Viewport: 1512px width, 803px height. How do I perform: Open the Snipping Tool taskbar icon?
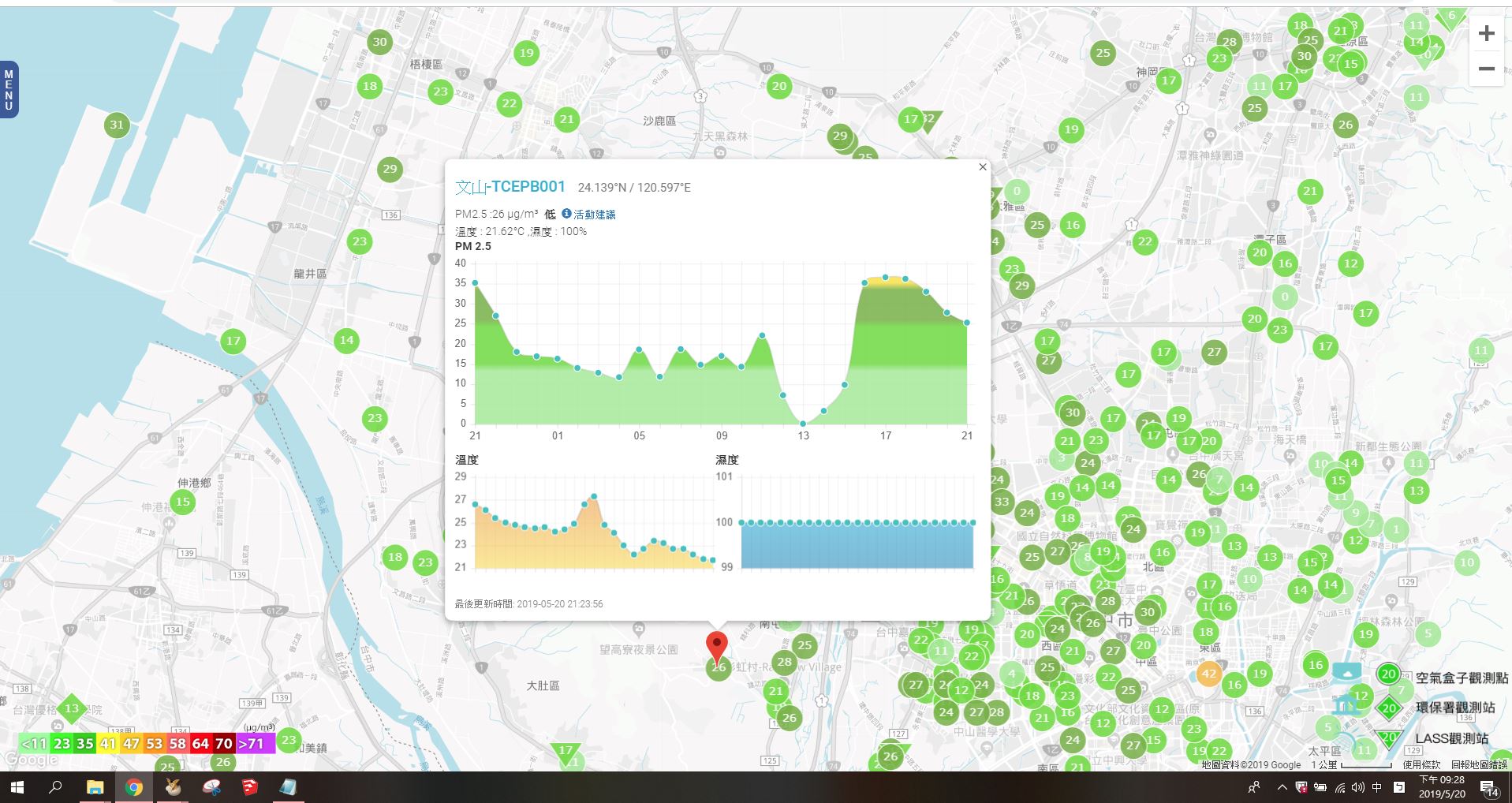tap(211, 787)
